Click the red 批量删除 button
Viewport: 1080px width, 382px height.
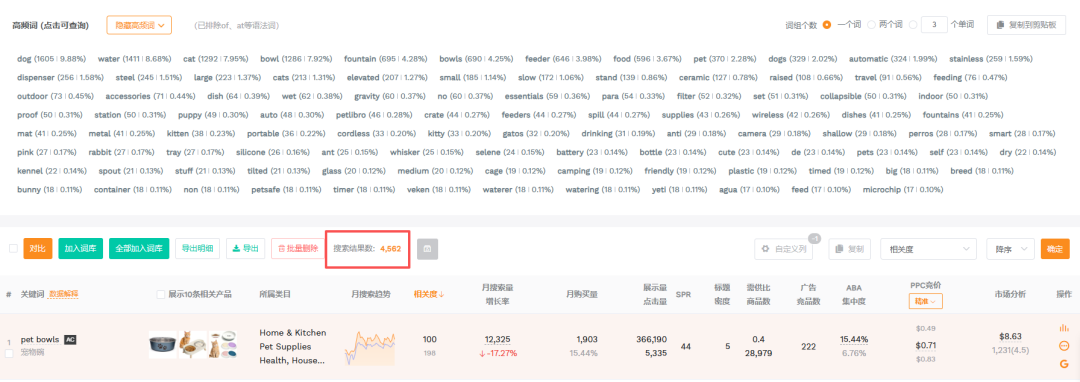pos(297,248)
